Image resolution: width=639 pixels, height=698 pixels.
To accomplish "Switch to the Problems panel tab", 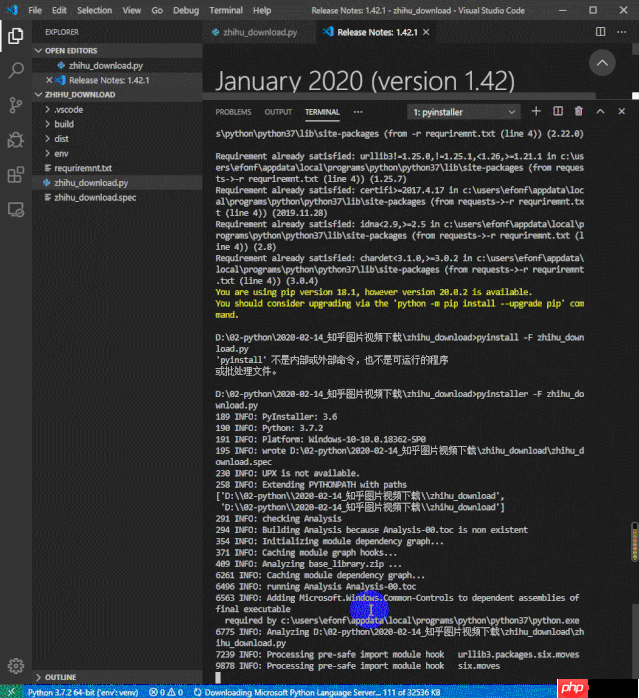I will click(233, 112).
